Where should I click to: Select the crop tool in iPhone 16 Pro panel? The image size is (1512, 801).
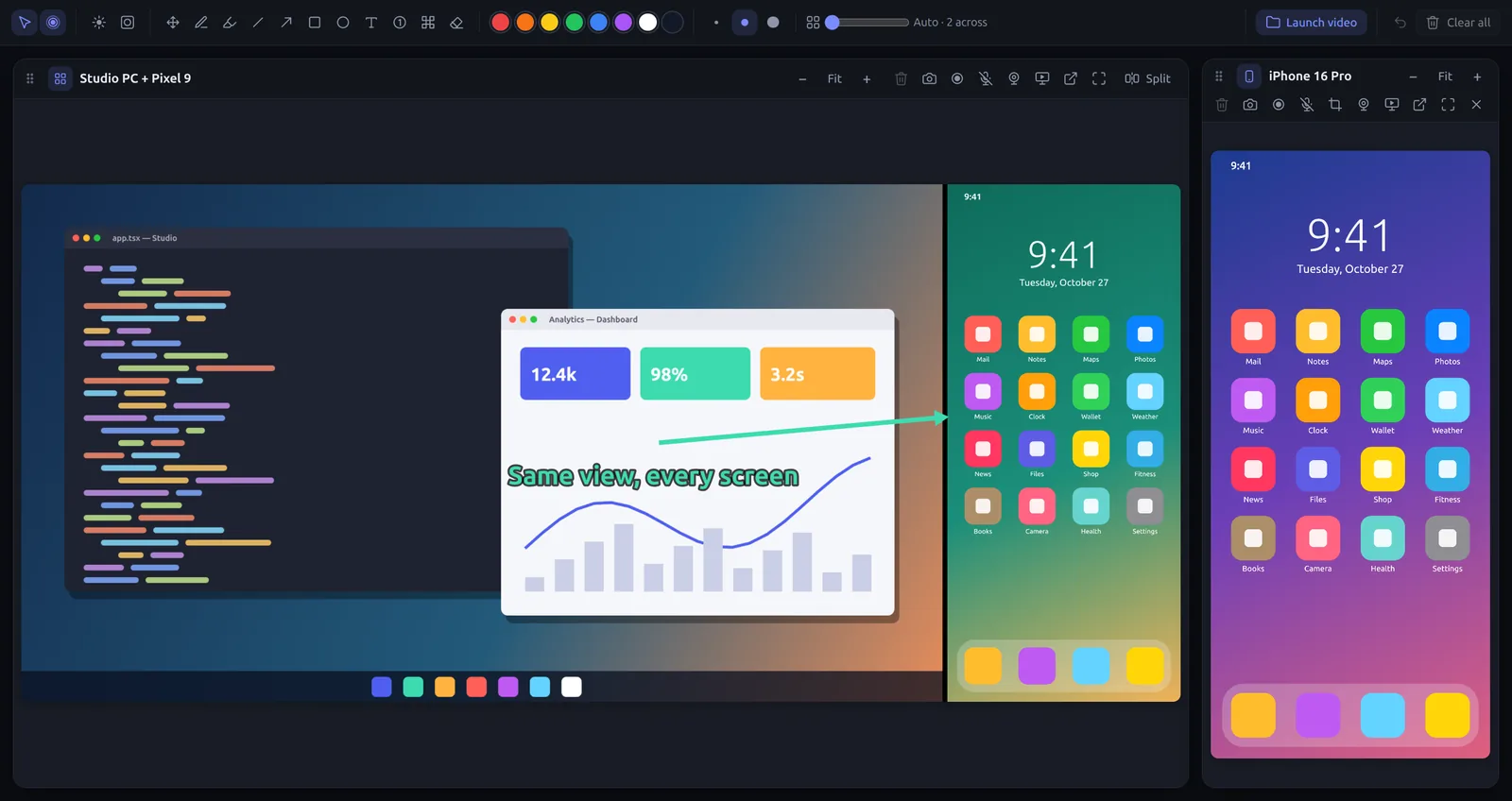pos(1335,105)
